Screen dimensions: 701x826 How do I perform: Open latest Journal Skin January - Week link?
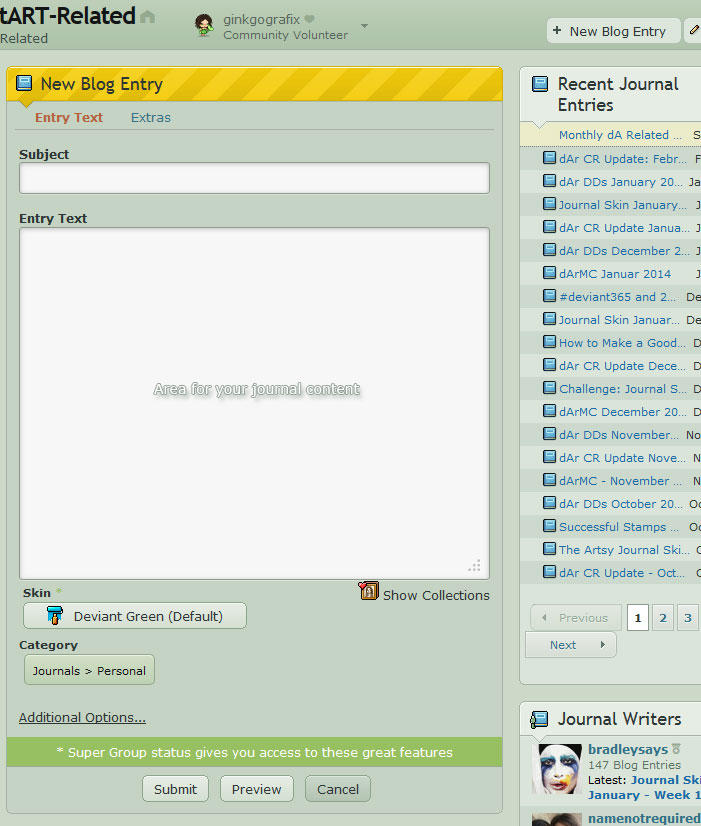click(x=645, y=788)
